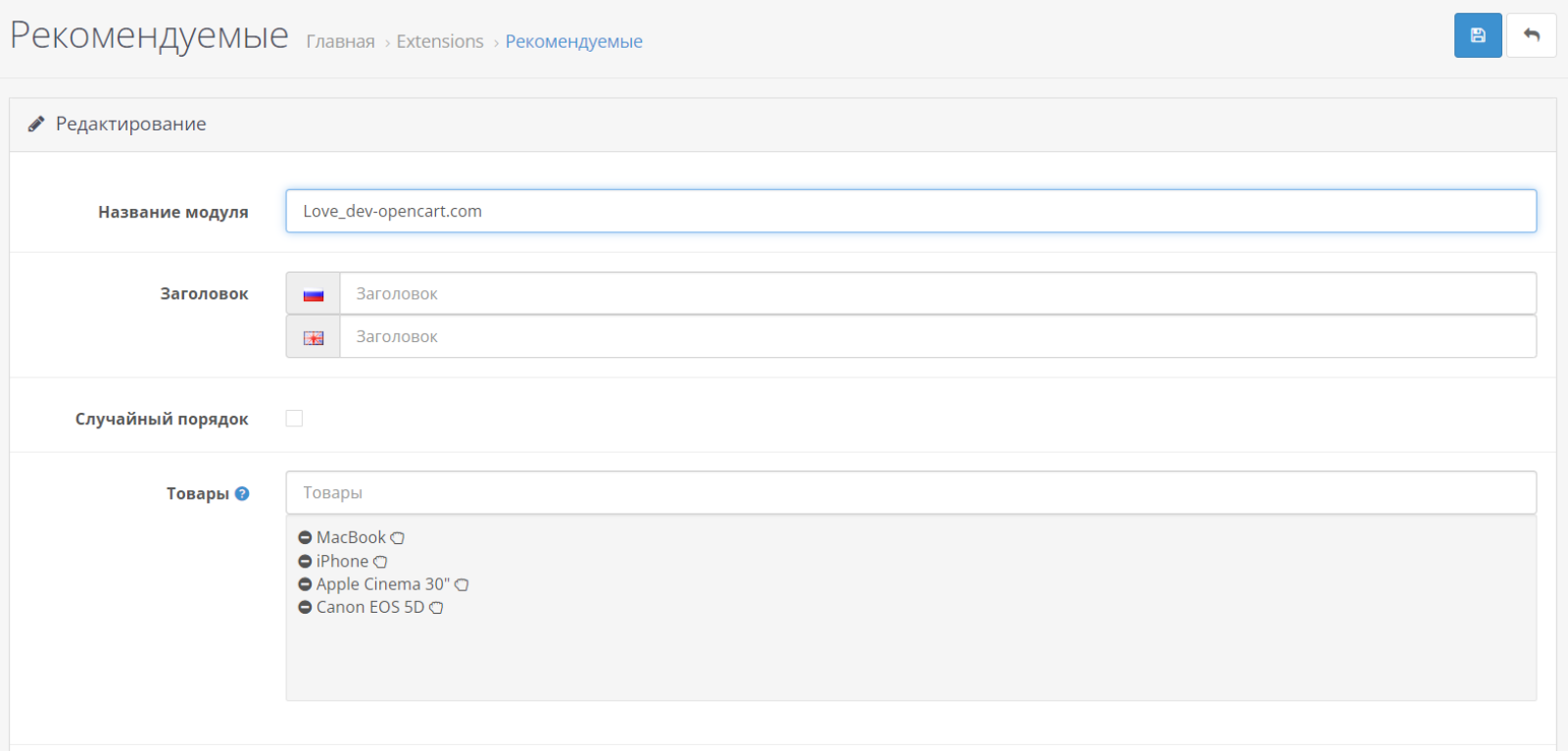The width and height of the screenshot is (1568, 752).
Task: Click the back arrow cancel button
Action: click(1531, 35)
